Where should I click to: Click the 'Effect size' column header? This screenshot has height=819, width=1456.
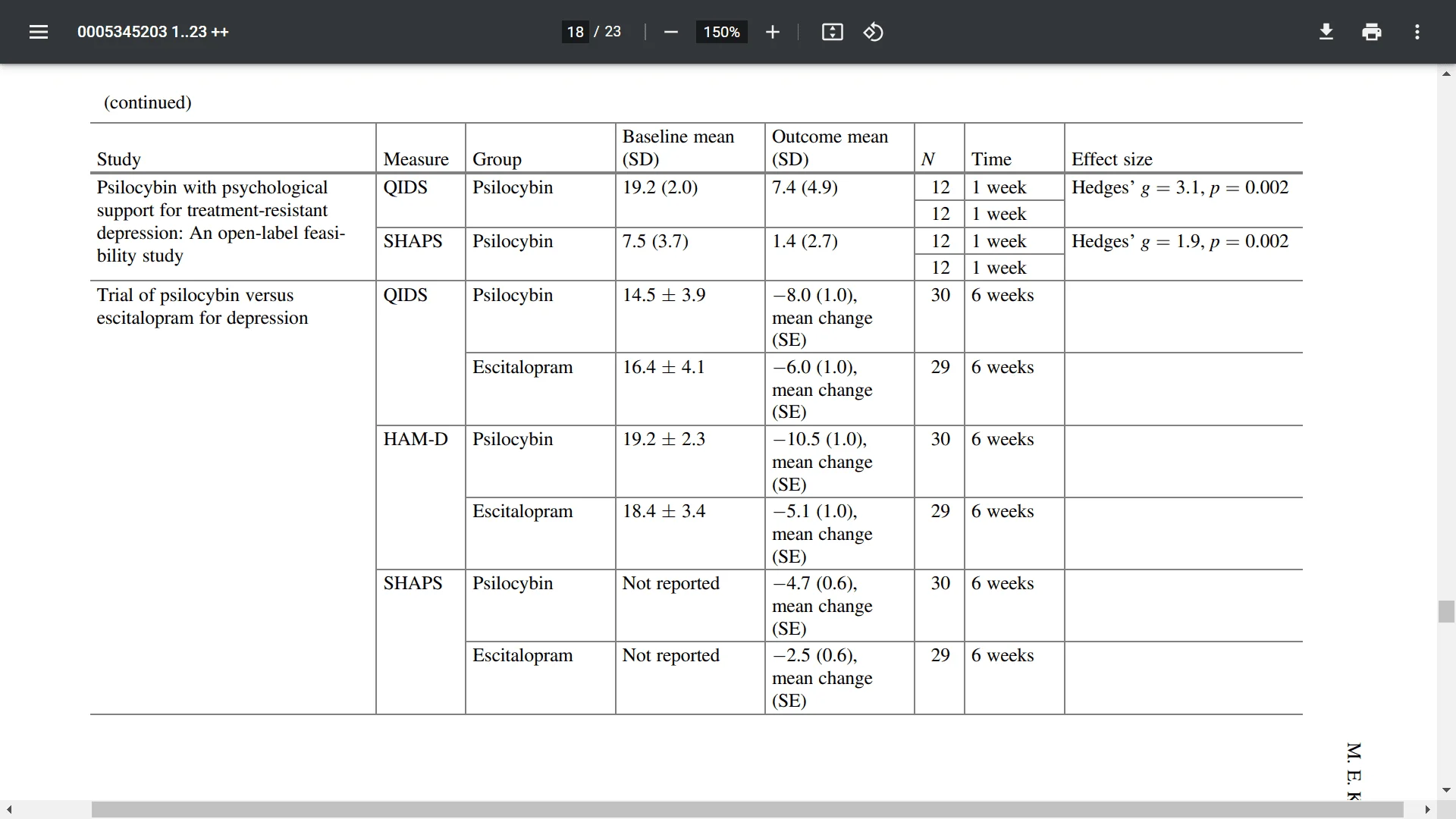pos(1112,159)
